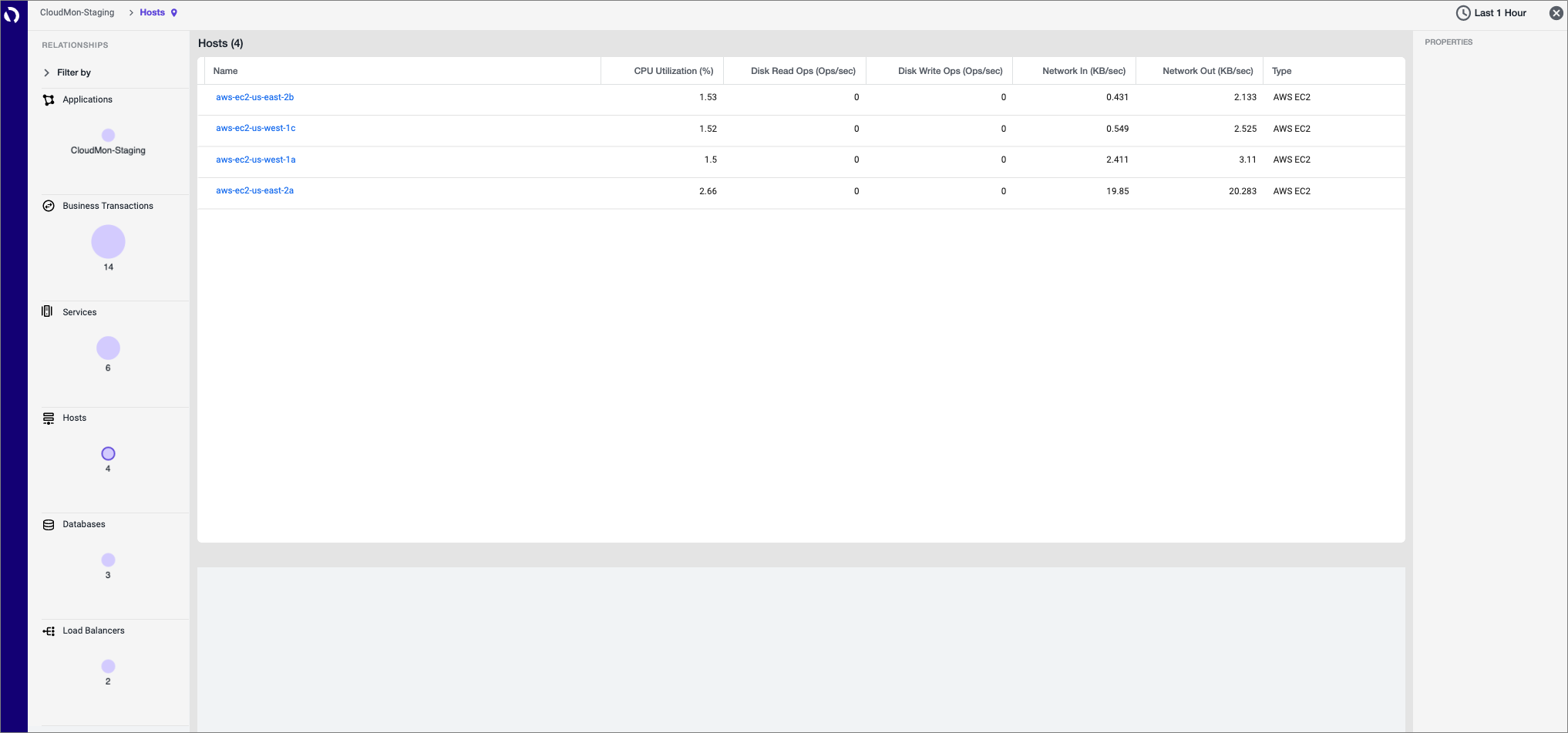
Task: Click the Services panel icon
Action: pos(47,311)
